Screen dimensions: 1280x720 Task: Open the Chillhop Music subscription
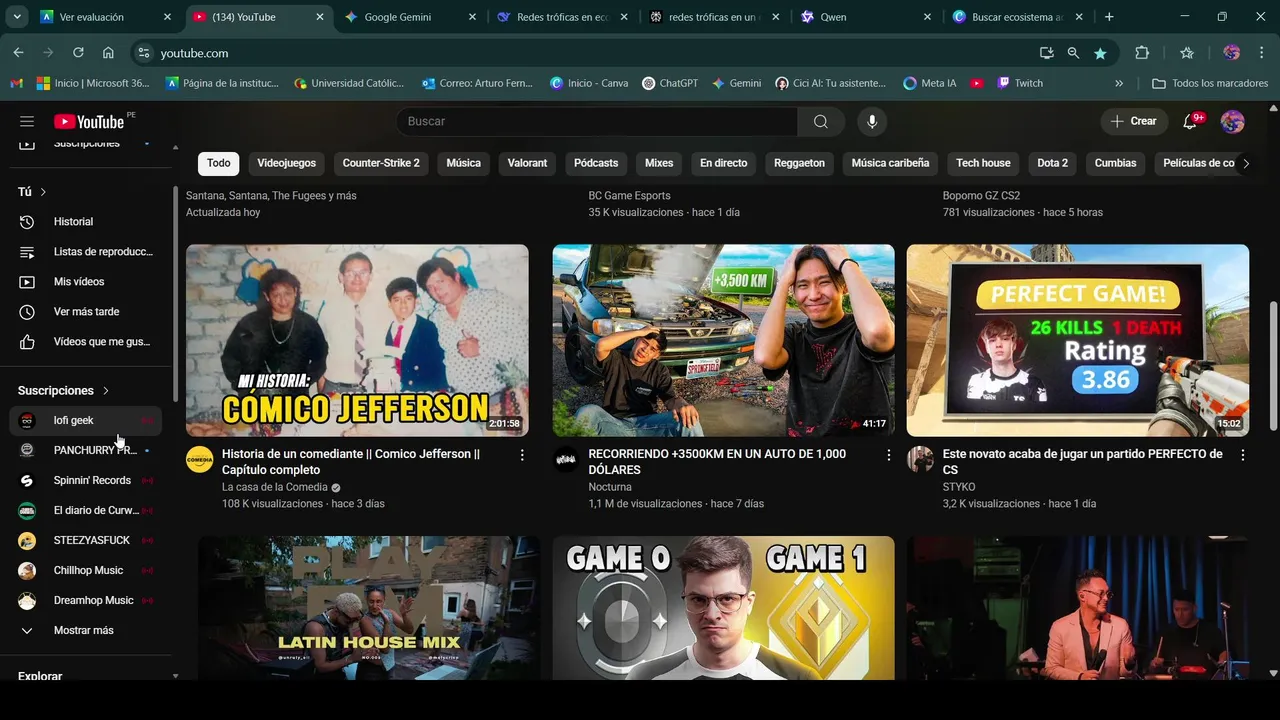click(x=86, y=571)
